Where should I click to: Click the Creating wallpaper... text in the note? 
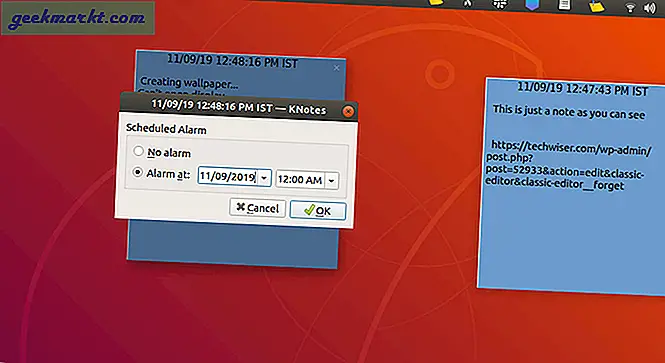(x=189, y=82)
